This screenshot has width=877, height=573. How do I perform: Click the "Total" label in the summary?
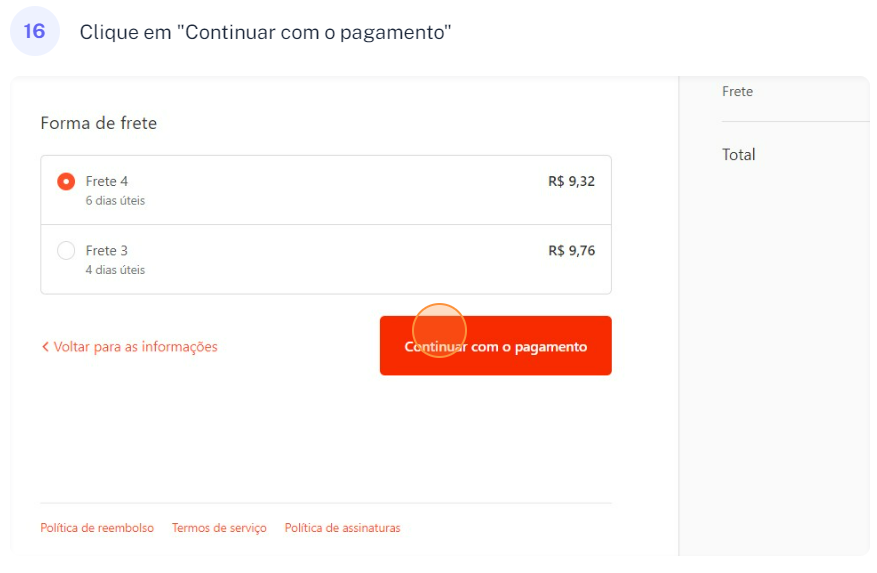click(739, 155)
